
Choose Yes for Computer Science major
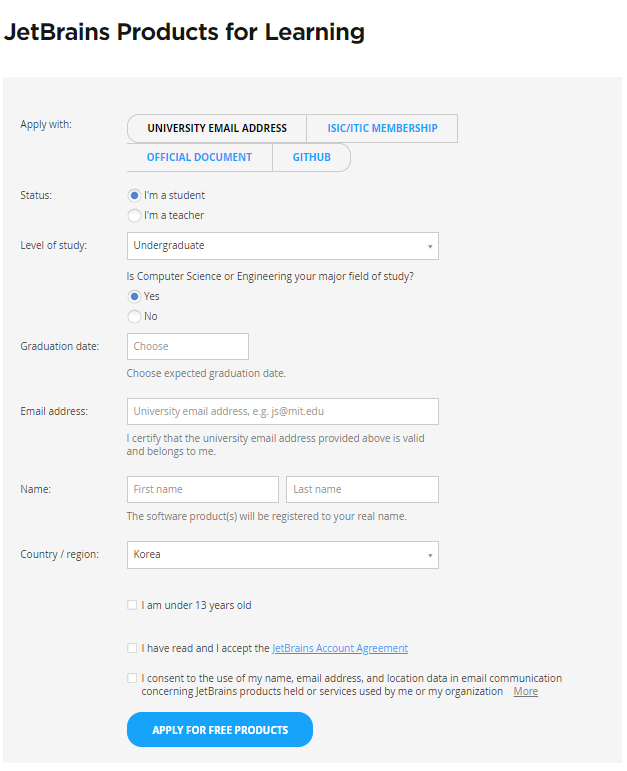pos(134,297)
